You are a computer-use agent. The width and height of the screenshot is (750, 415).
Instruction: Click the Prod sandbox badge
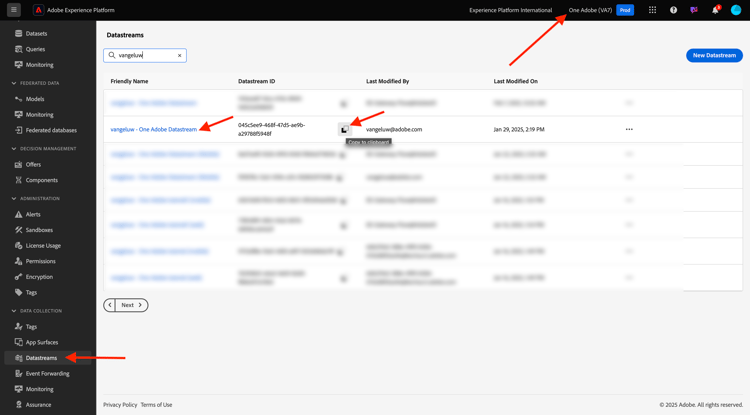[x=625, y=10]
